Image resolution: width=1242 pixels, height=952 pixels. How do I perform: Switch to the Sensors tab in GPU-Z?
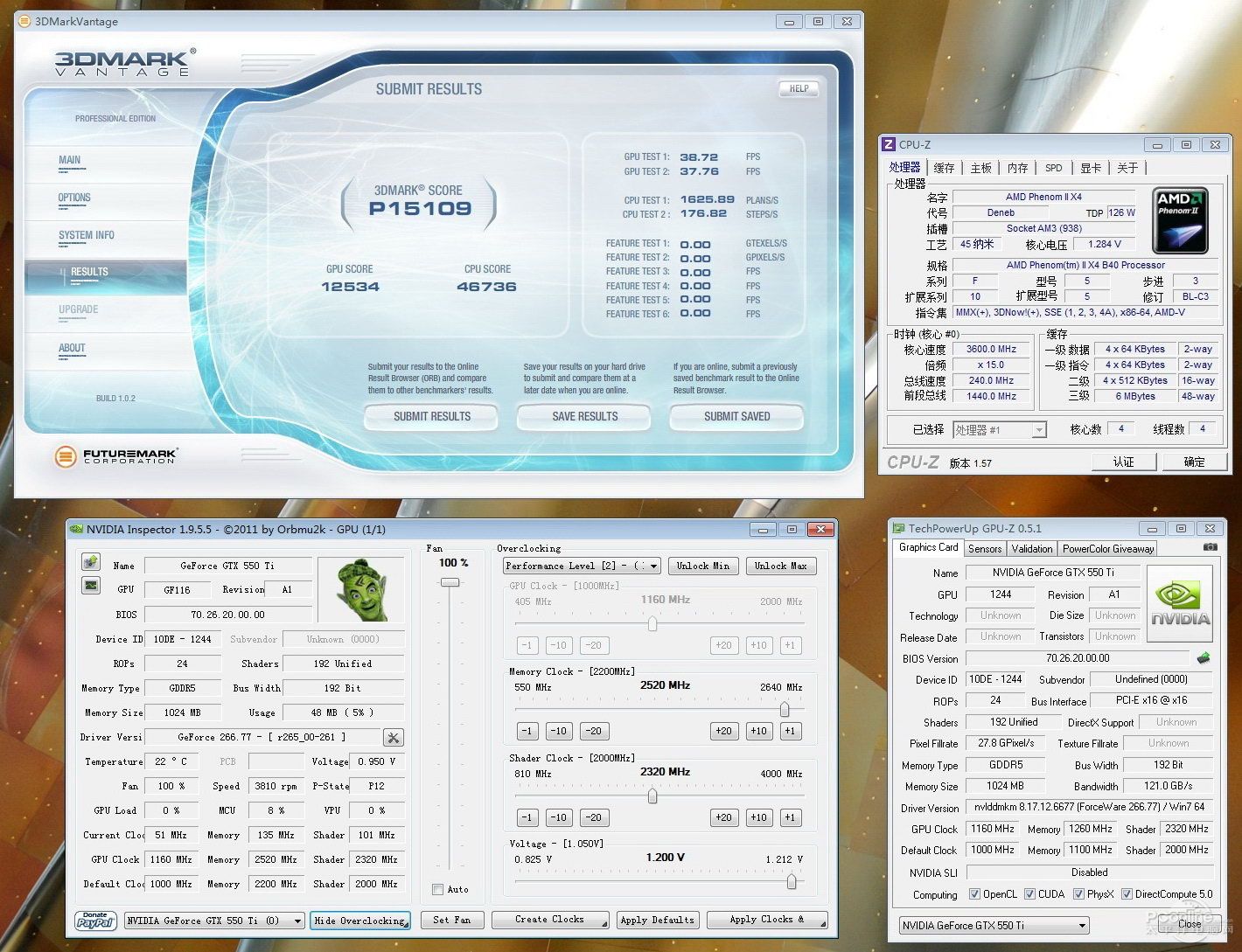(x=985, y=548)
